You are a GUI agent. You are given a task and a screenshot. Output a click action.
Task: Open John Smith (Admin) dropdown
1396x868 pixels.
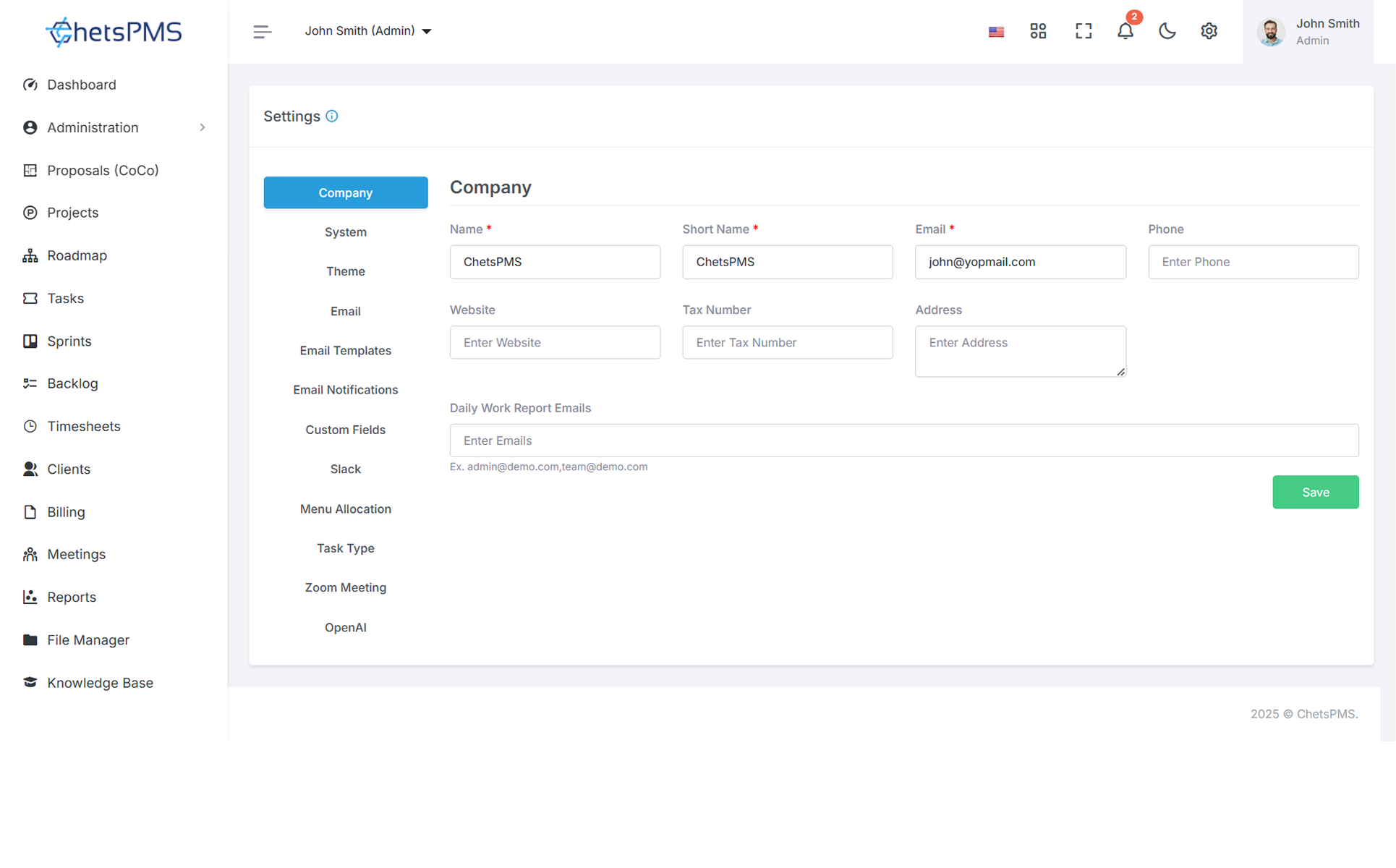click(367, 31)
